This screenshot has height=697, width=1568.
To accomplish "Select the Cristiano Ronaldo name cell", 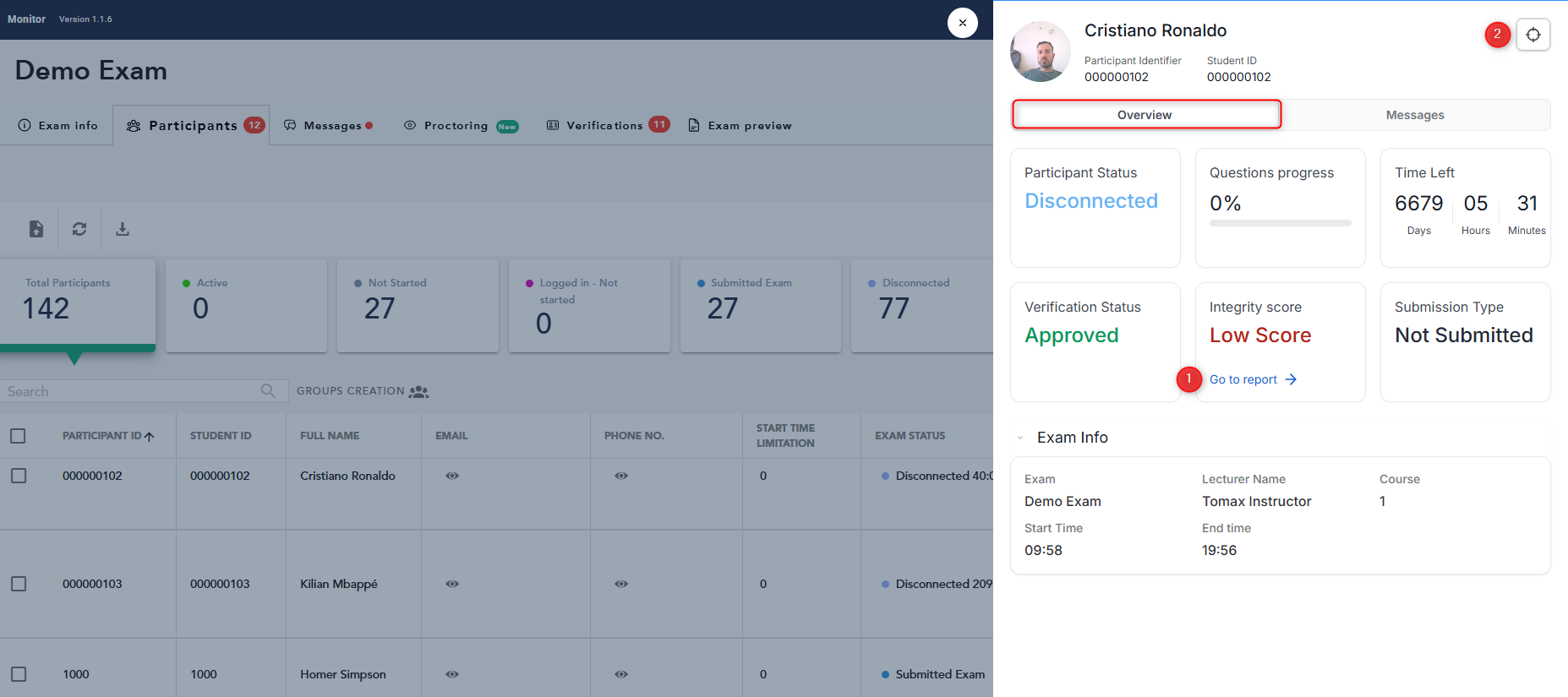I will (347, 476).
